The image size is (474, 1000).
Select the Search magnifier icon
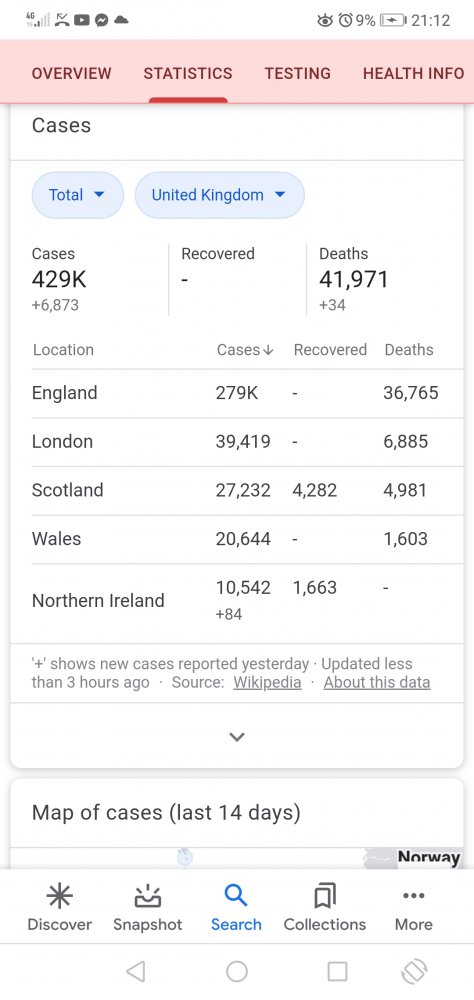[x=236, y=896]
